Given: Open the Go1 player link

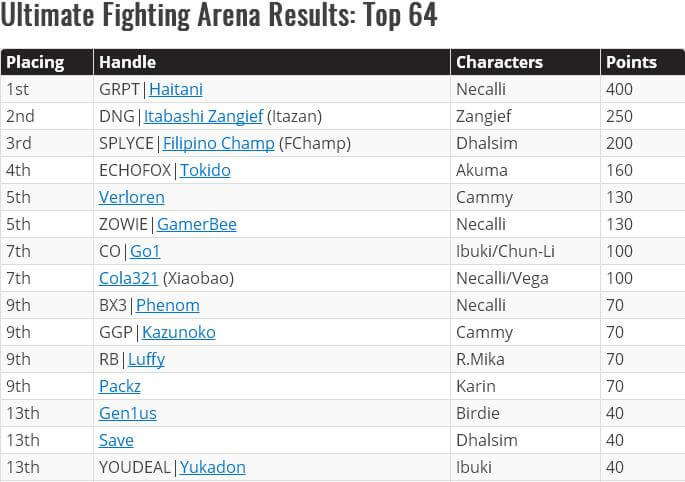Looking at the screenshot, I should (145, 251).
